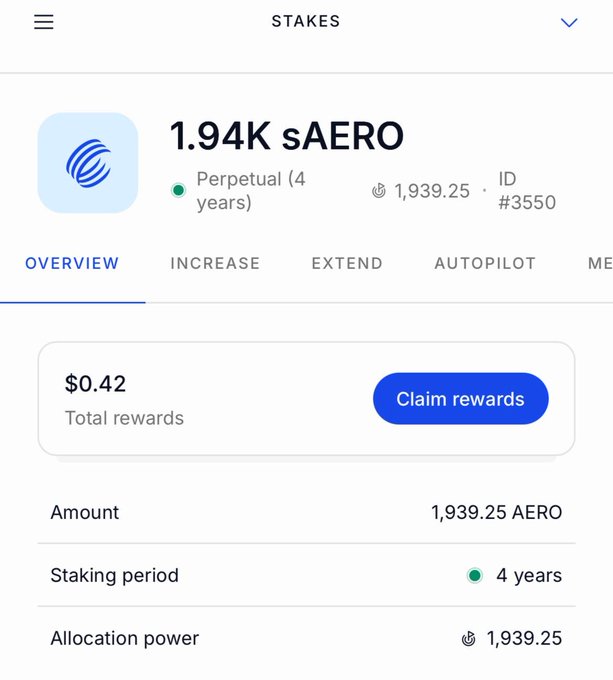The width and height of the screenshot is (613, 680).
Task: Click the Allocation power row icon
Action: tap(468, 638)
